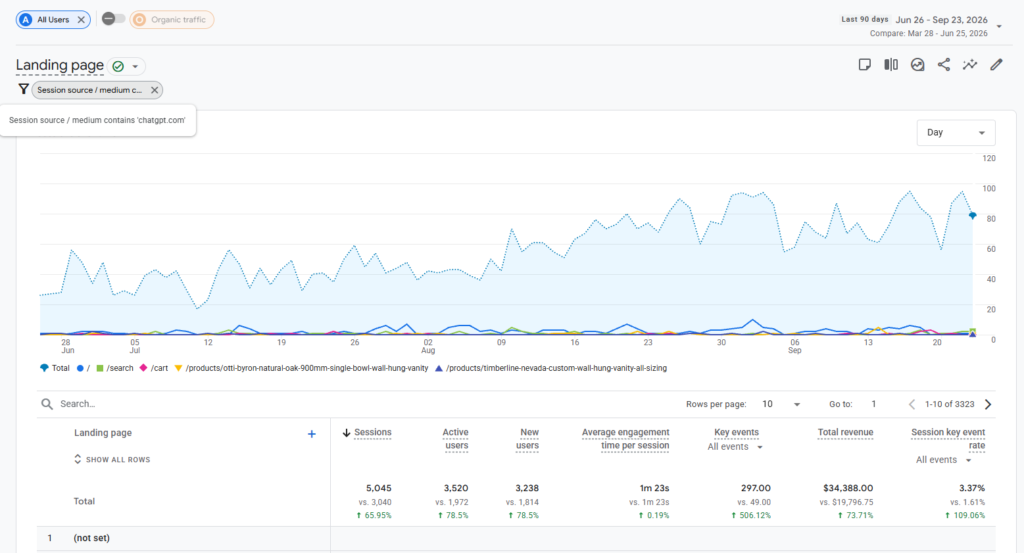Click the chart endpoint marker on Total line
Screen dimensions: 1024x553
click(x=972, y=215)
